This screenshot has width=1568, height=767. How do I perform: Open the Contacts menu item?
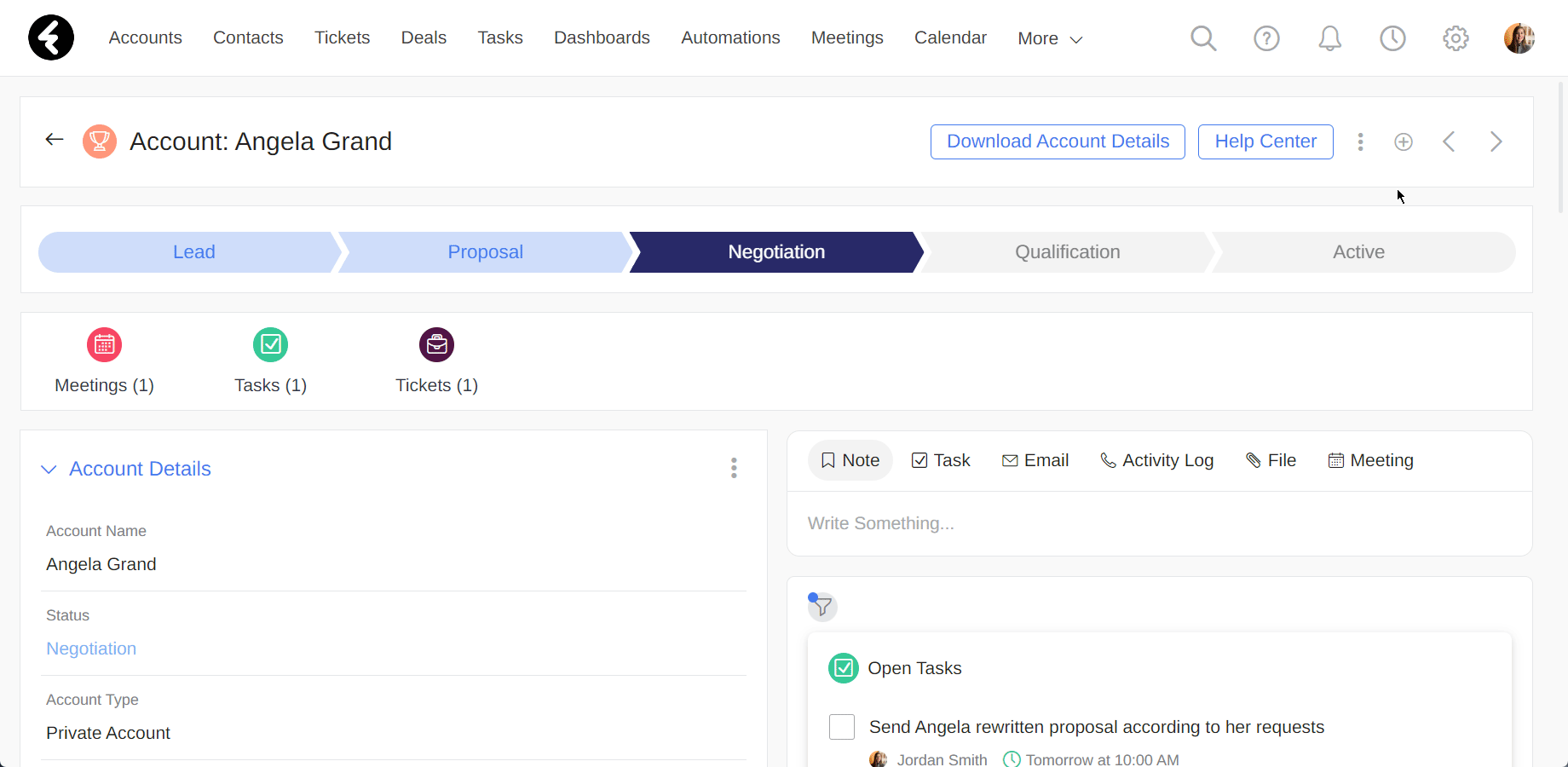(248, 37)
